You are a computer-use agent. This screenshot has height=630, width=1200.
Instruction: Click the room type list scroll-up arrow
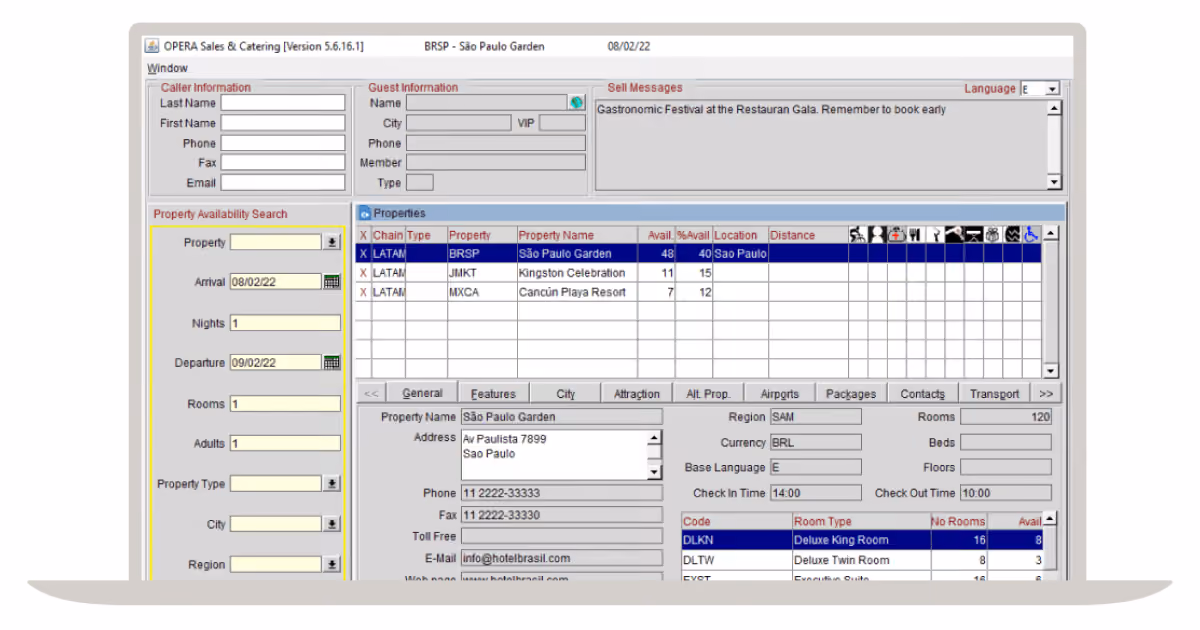click(1049, 519)
